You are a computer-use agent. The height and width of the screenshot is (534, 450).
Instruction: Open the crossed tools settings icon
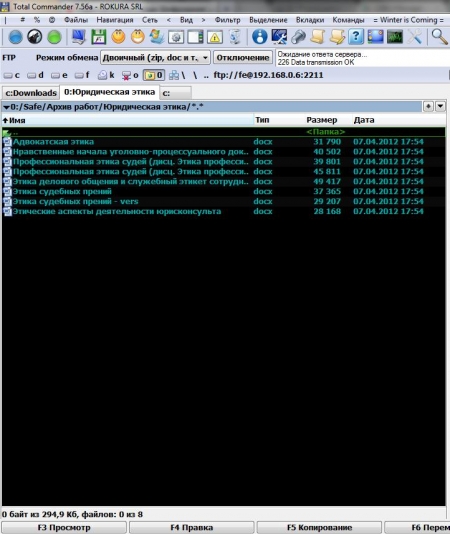coord(414,36)
